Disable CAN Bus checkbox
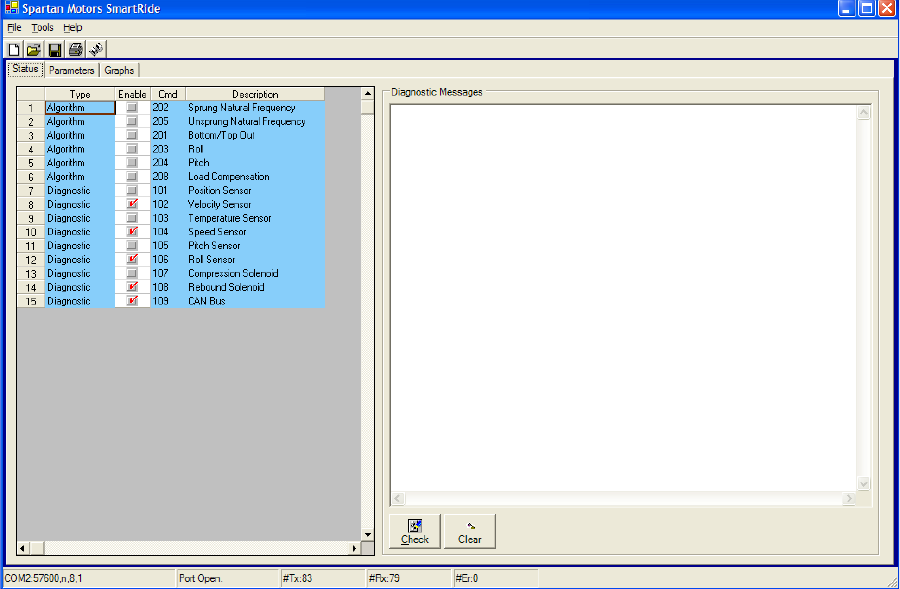 [x=132, y=301]
